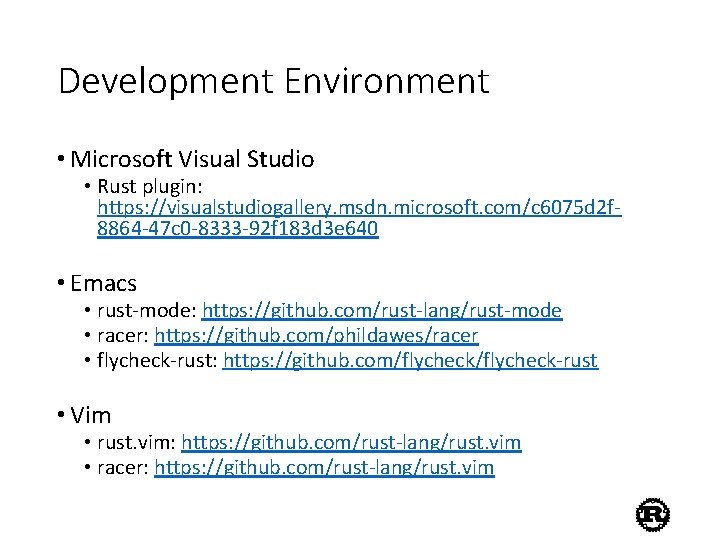Screen dimensions: 720x540
Task: Select the 'Microsoft Visual Studio' bullet text
Action: click(x=192, y=159)
